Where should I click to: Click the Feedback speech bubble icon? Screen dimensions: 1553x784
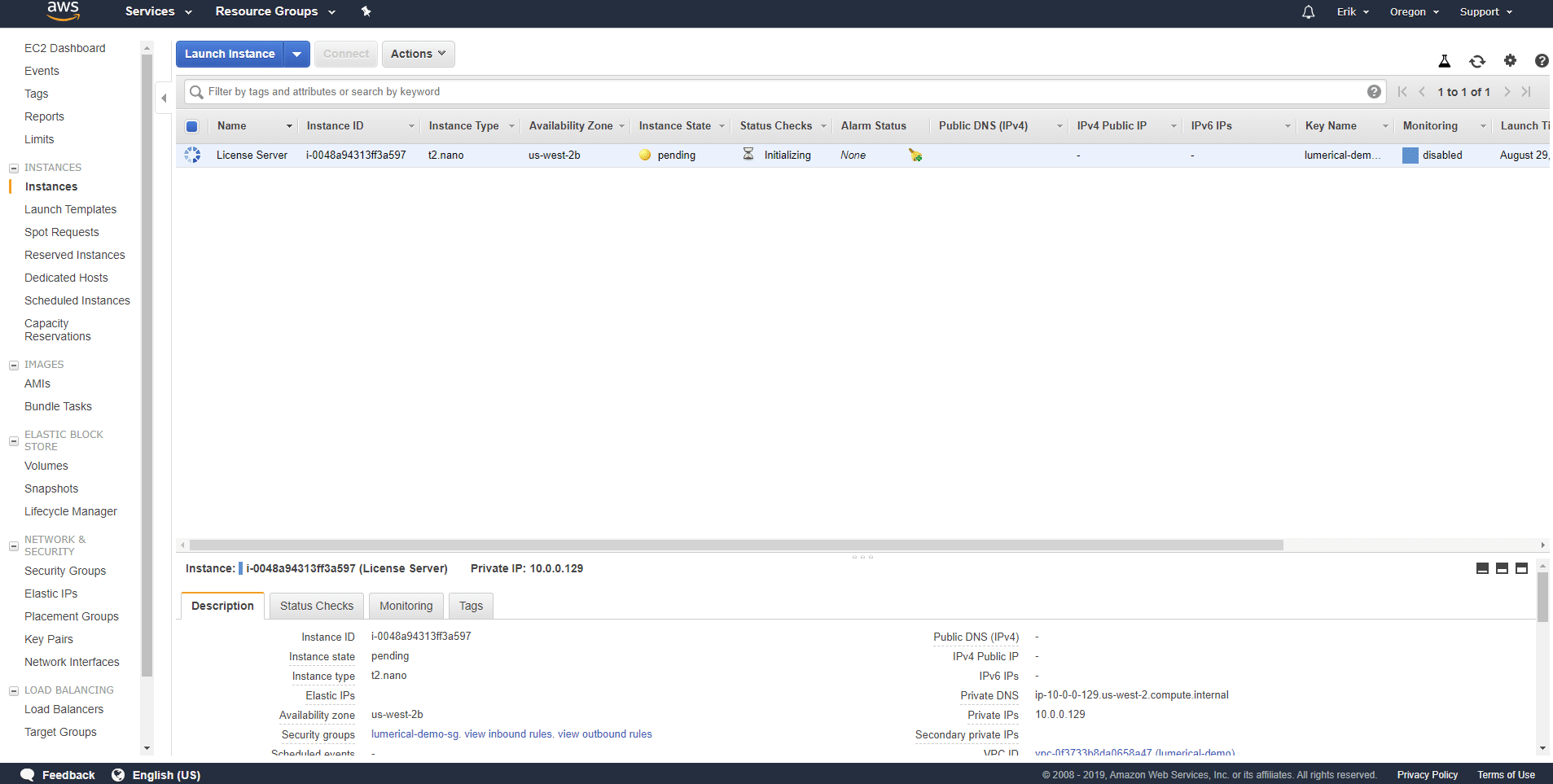click(x=27, y=775)
